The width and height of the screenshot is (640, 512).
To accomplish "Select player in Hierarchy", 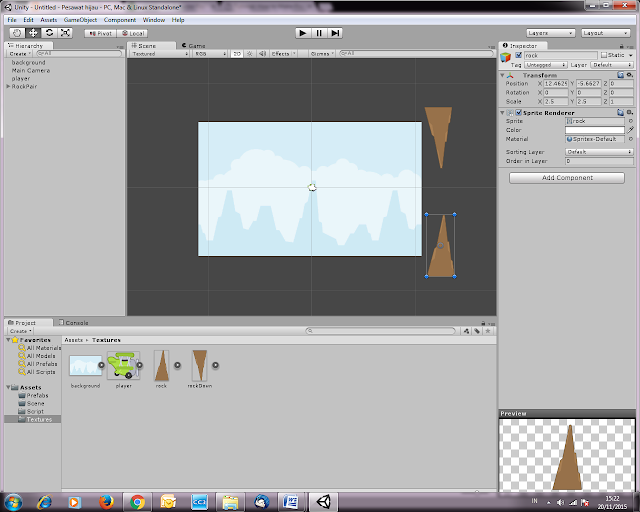I will coord(21,78).
